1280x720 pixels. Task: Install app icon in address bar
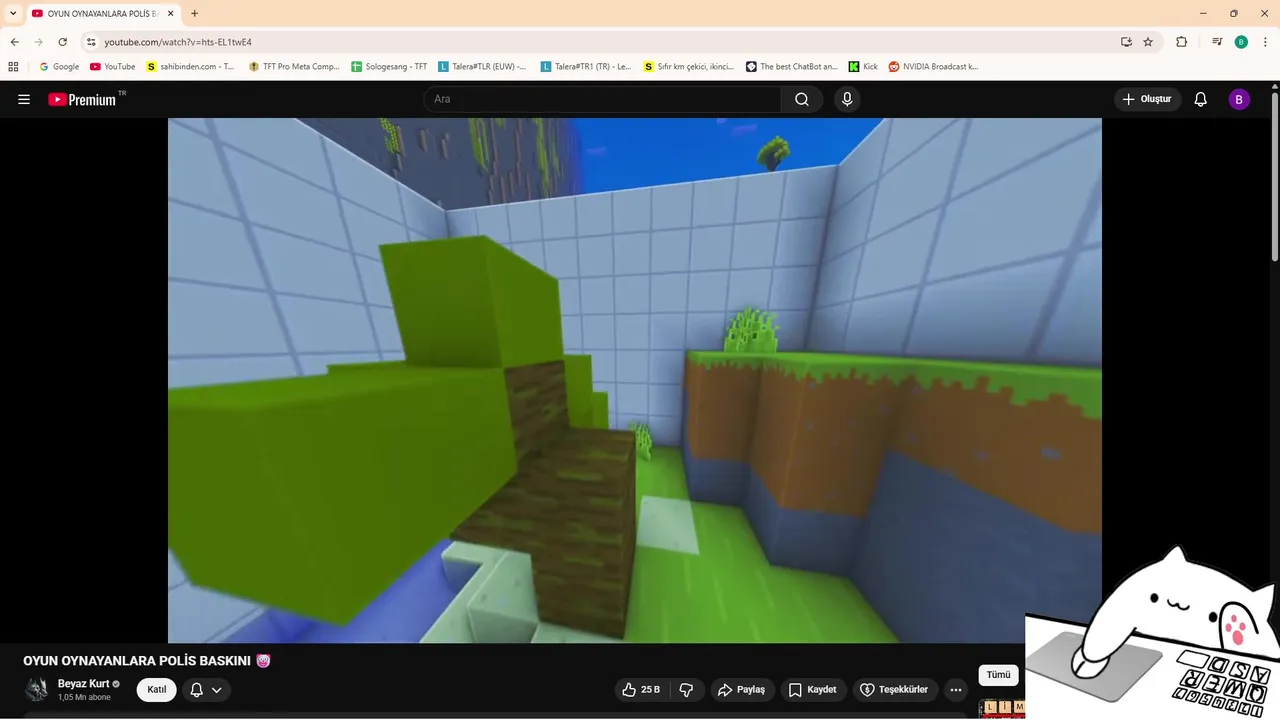click(1126, 42)
